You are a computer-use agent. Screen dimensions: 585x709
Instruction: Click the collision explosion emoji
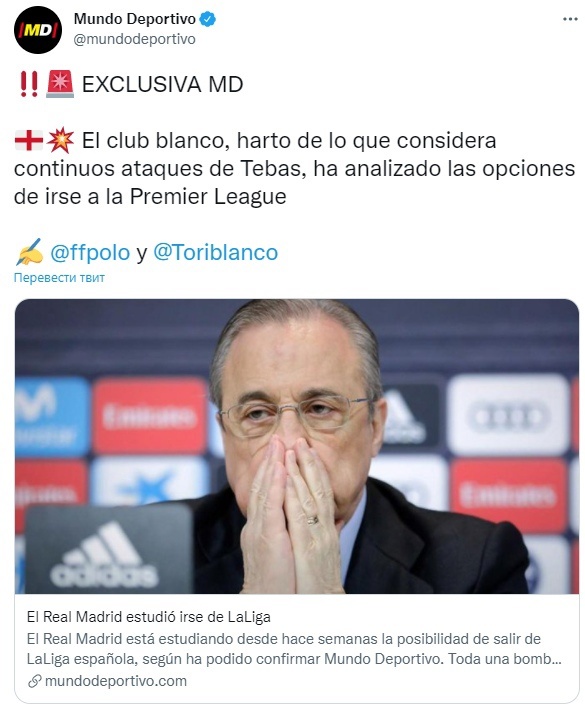click(x=60, y=140)
